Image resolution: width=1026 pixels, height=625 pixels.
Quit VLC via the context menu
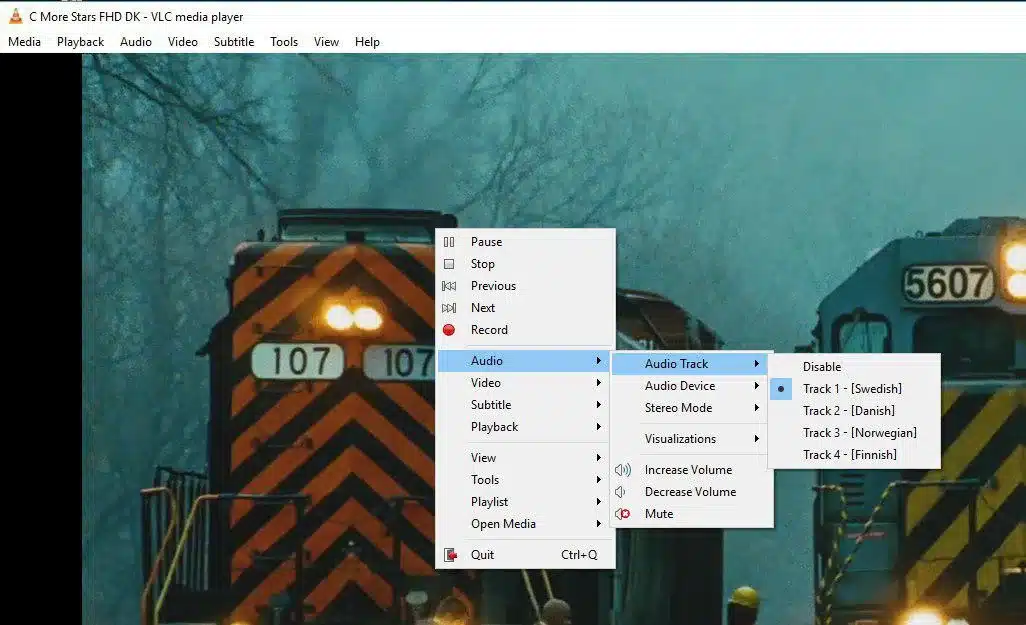click(482, 554)
